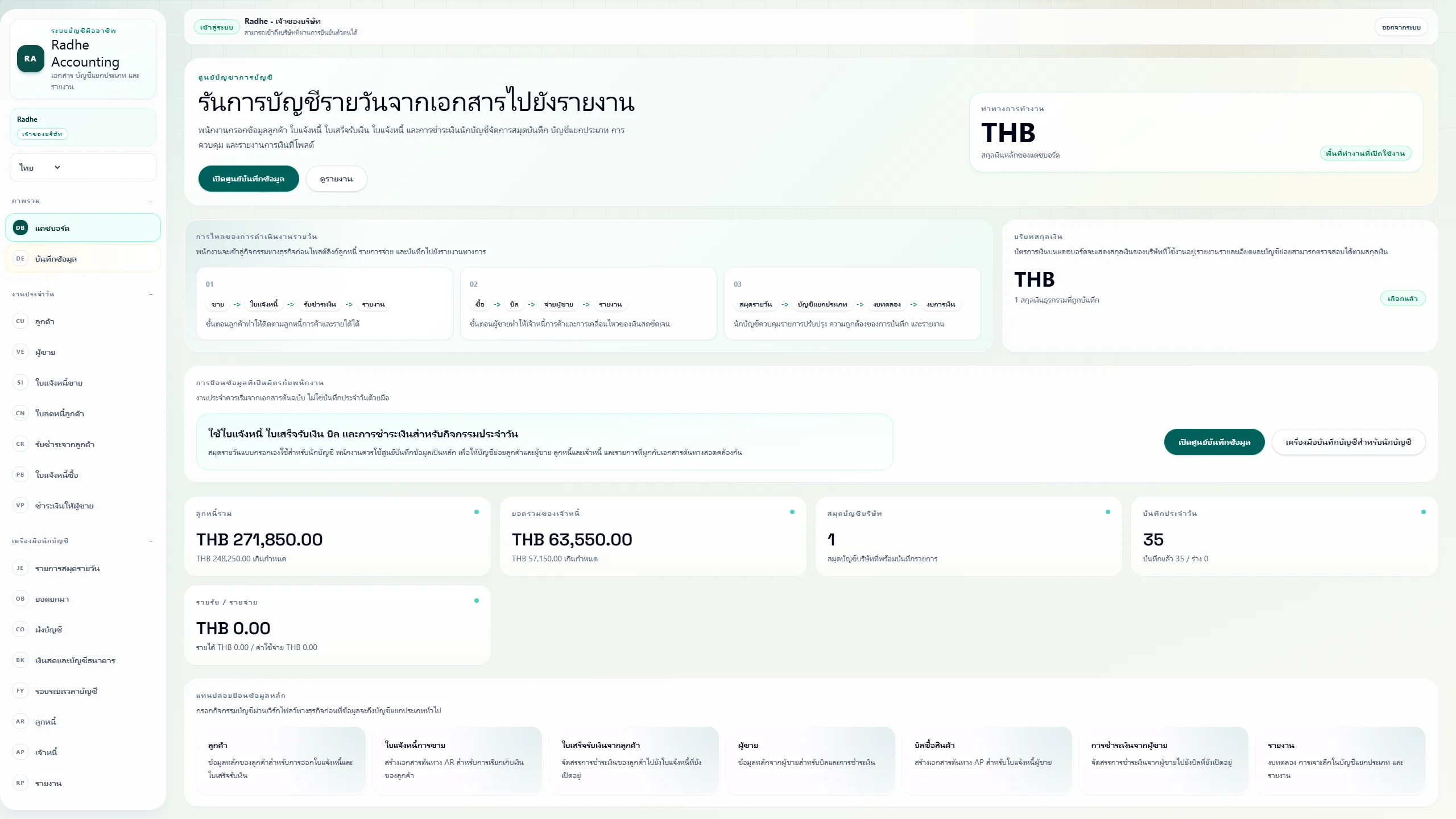
Task: Open the AP payables icon
Action: point(20,752)
